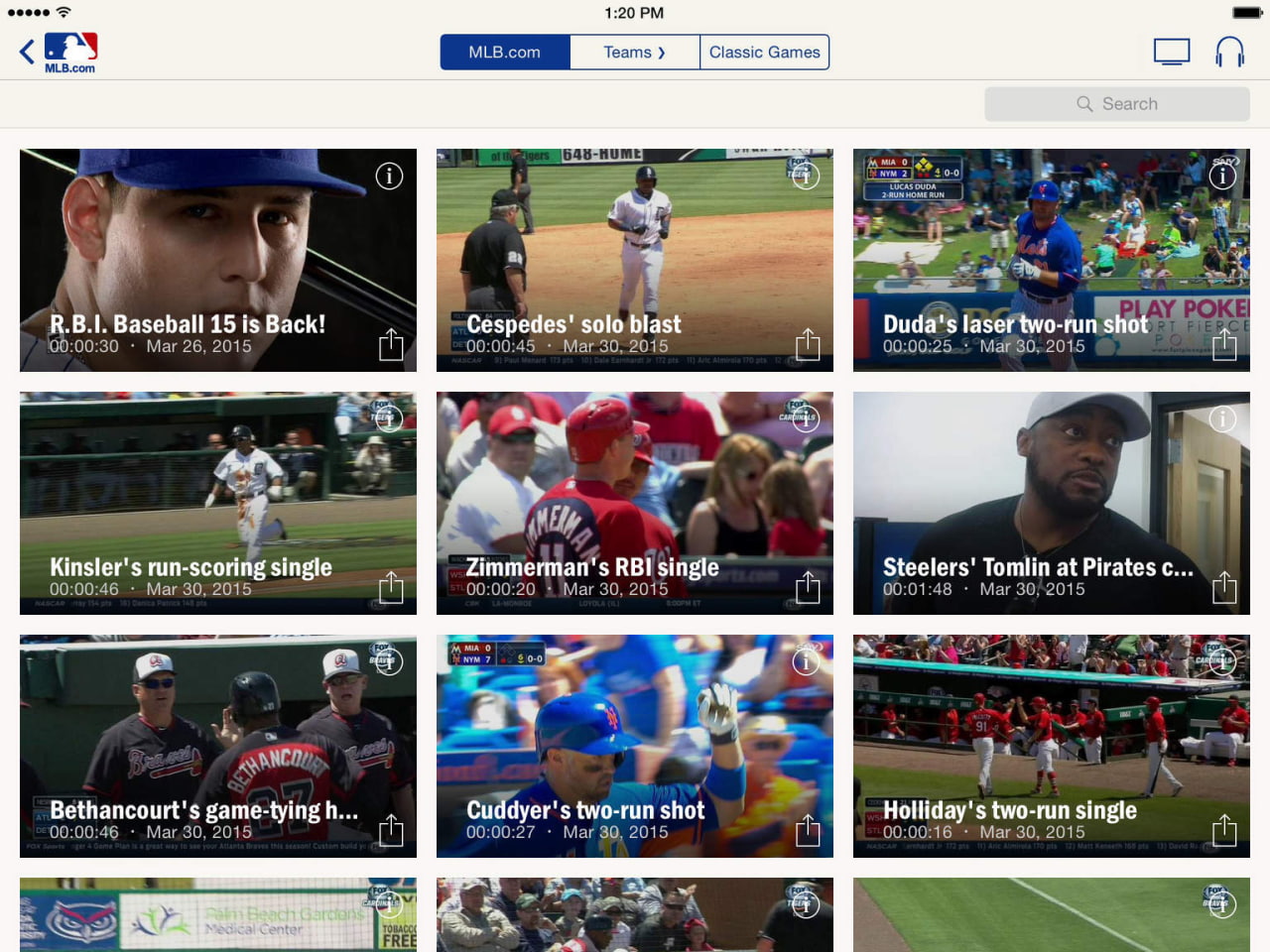Share the Duda's laser two-run shot video
Screen dimensions: 1270x952
(1223, 345)
